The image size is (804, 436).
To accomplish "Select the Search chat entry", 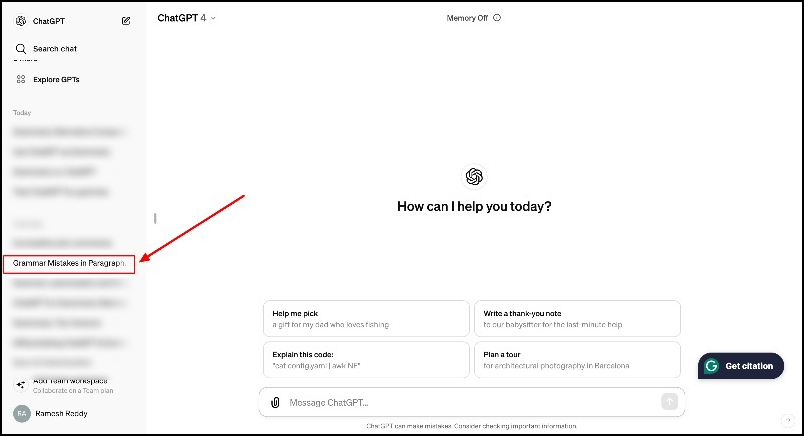I will 55,49.
